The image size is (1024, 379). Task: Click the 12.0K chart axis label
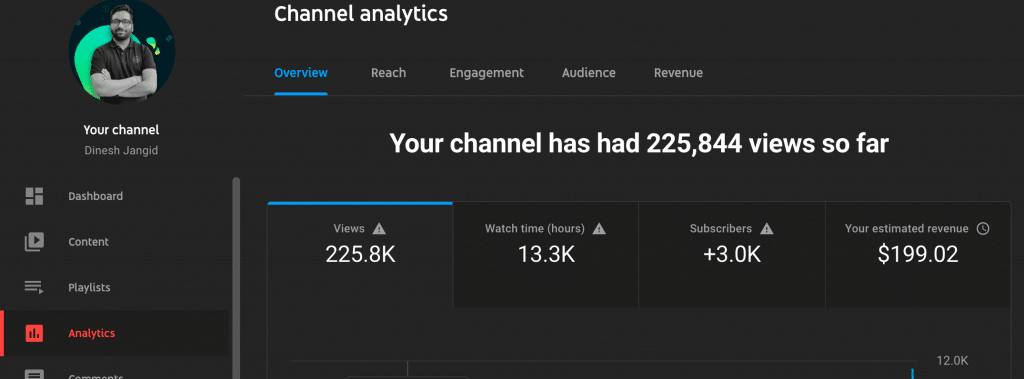[x=952, y=361]
